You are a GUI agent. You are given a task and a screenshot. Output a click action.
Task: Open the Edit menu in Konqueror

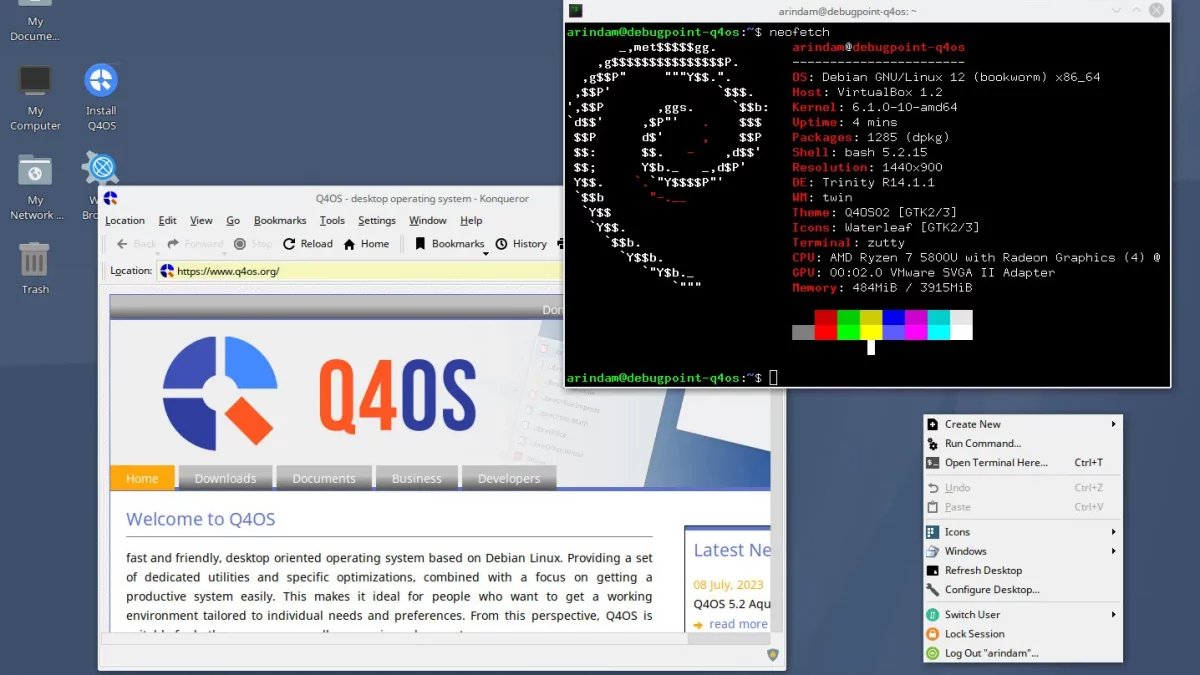[167, 221]
